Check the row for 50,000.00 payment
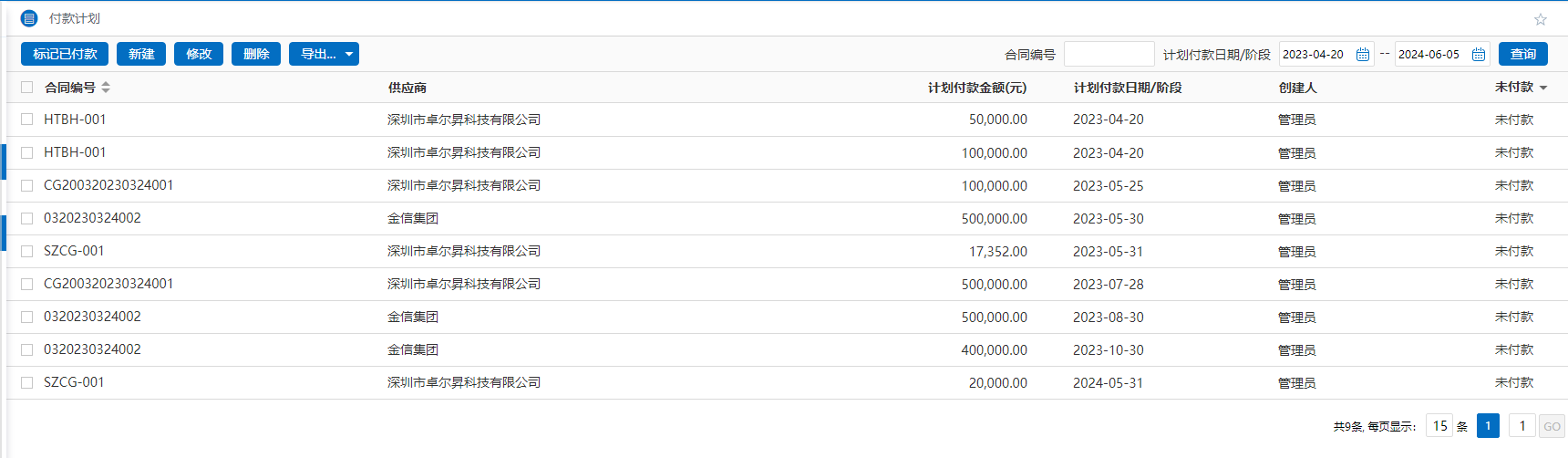Viewport: 1568px width, 458px height. tap(27, 120)
